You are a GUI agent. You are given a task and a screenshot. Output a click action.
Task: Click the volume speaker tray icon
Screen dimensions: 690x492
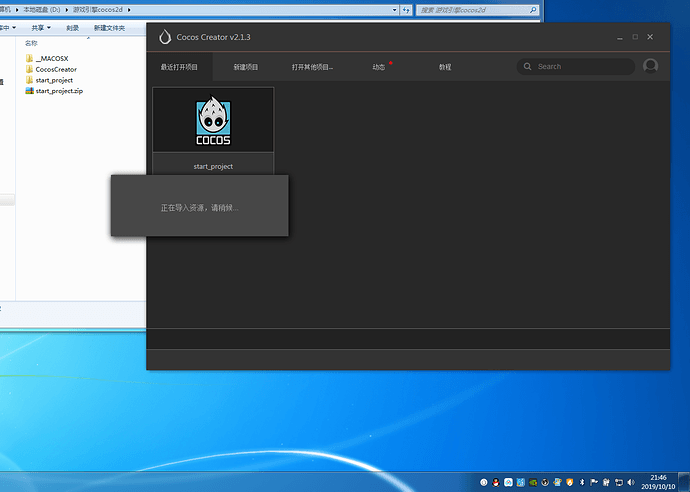(x=631, y=482)
